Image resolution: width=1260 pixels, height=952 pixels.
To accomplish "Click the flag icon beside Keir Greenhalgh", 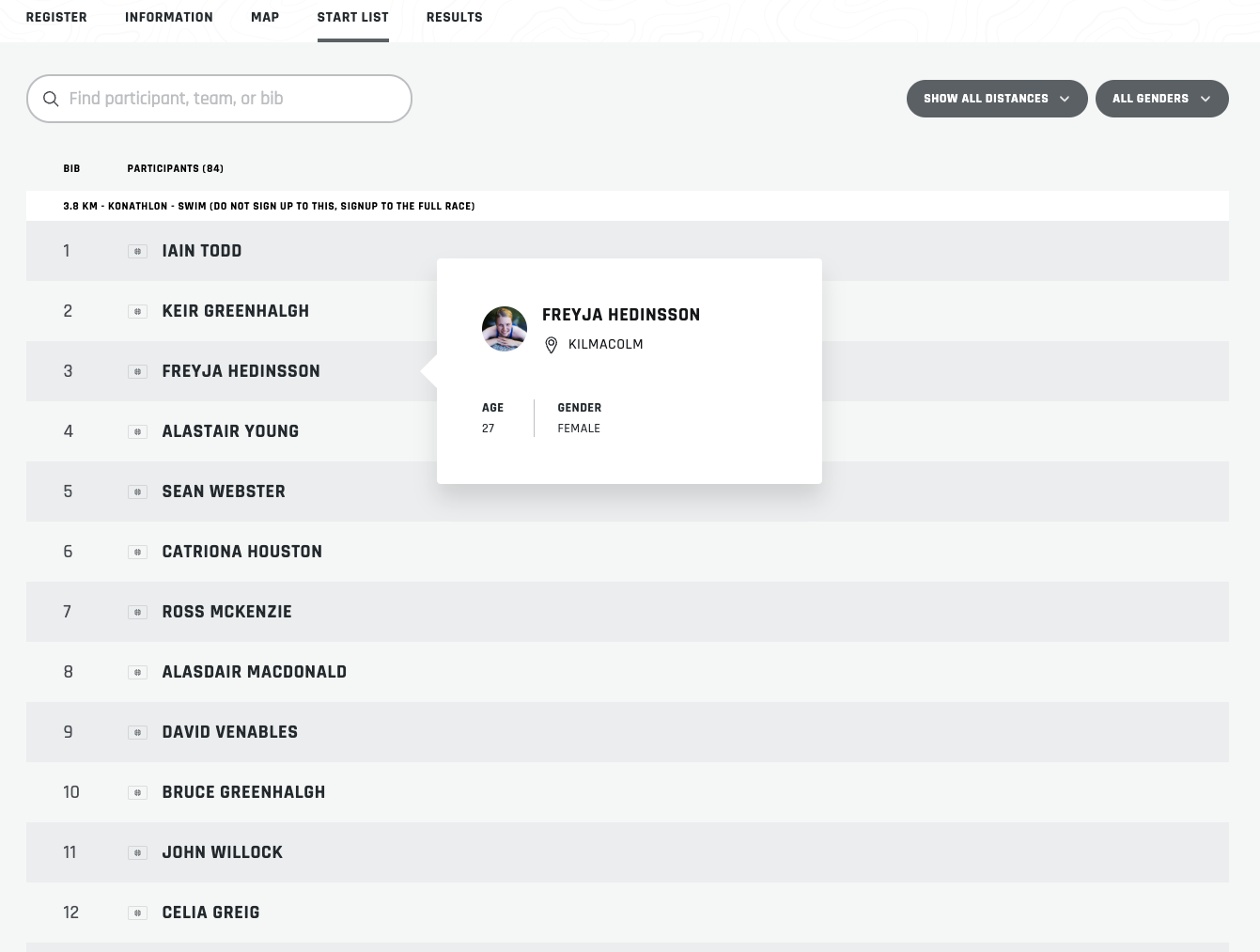I will point(137,311).
